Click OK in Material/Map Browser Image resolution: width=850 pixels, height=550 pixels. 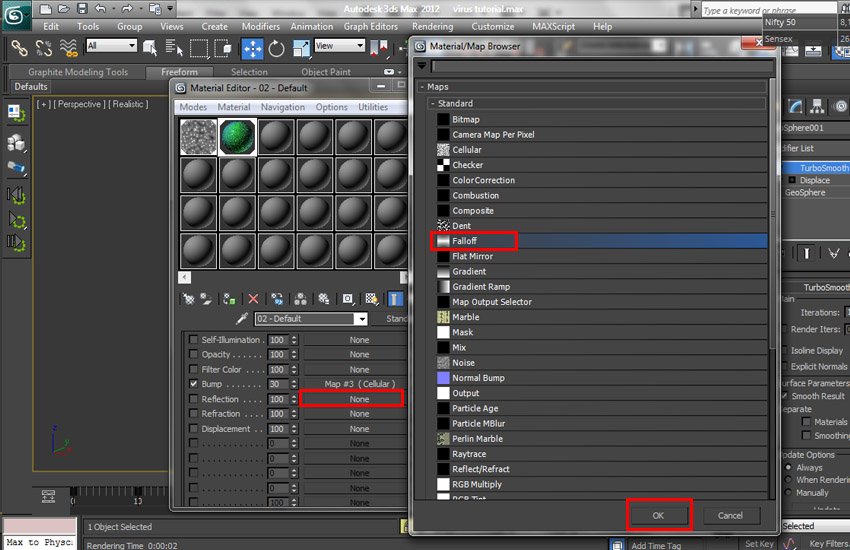click(658, 515)
